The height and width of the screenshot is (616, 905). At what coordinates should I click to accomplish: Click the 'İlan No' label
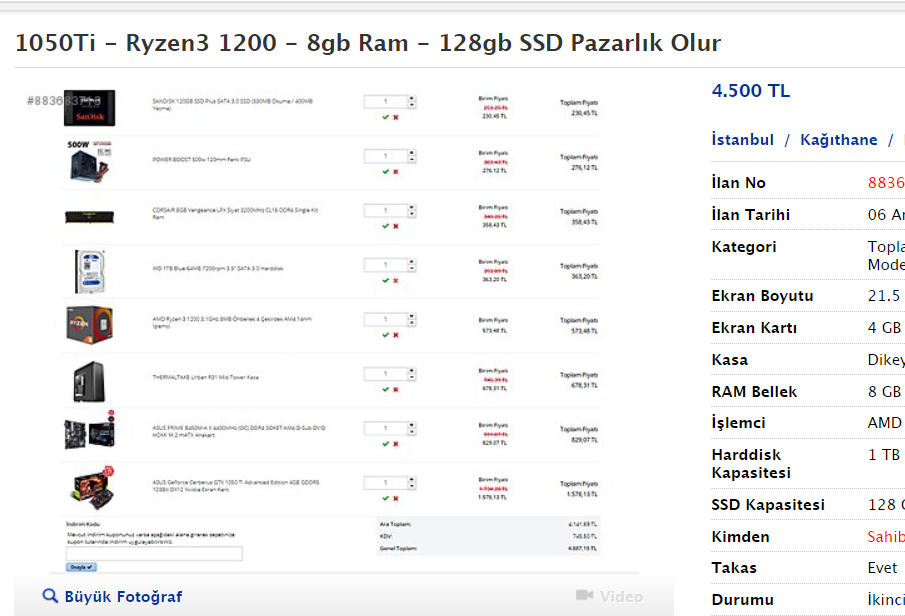(738, 182)
